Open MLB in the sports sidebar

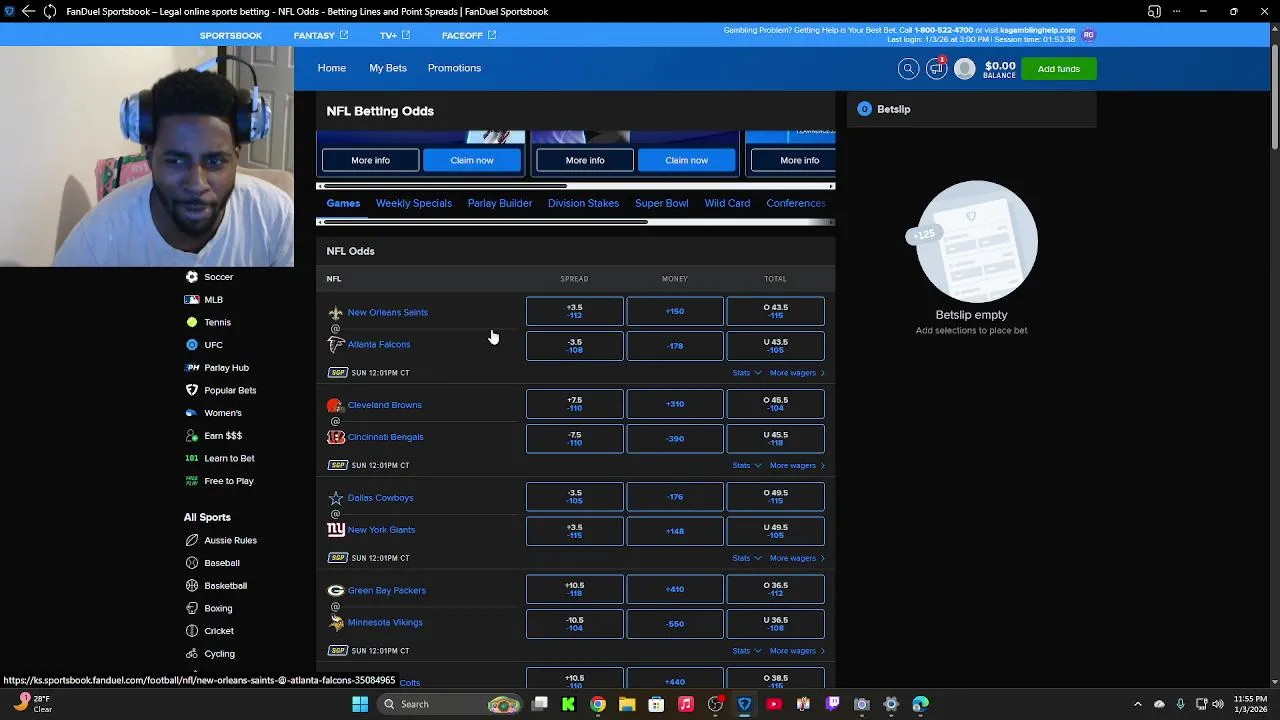(204, 300)
